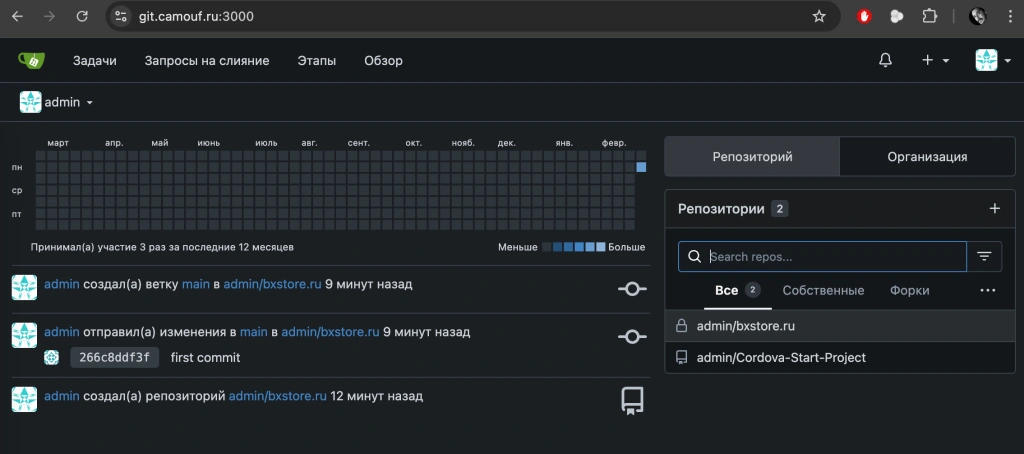
Task: Open Обзор in top navigation
Action: [383, 61]
